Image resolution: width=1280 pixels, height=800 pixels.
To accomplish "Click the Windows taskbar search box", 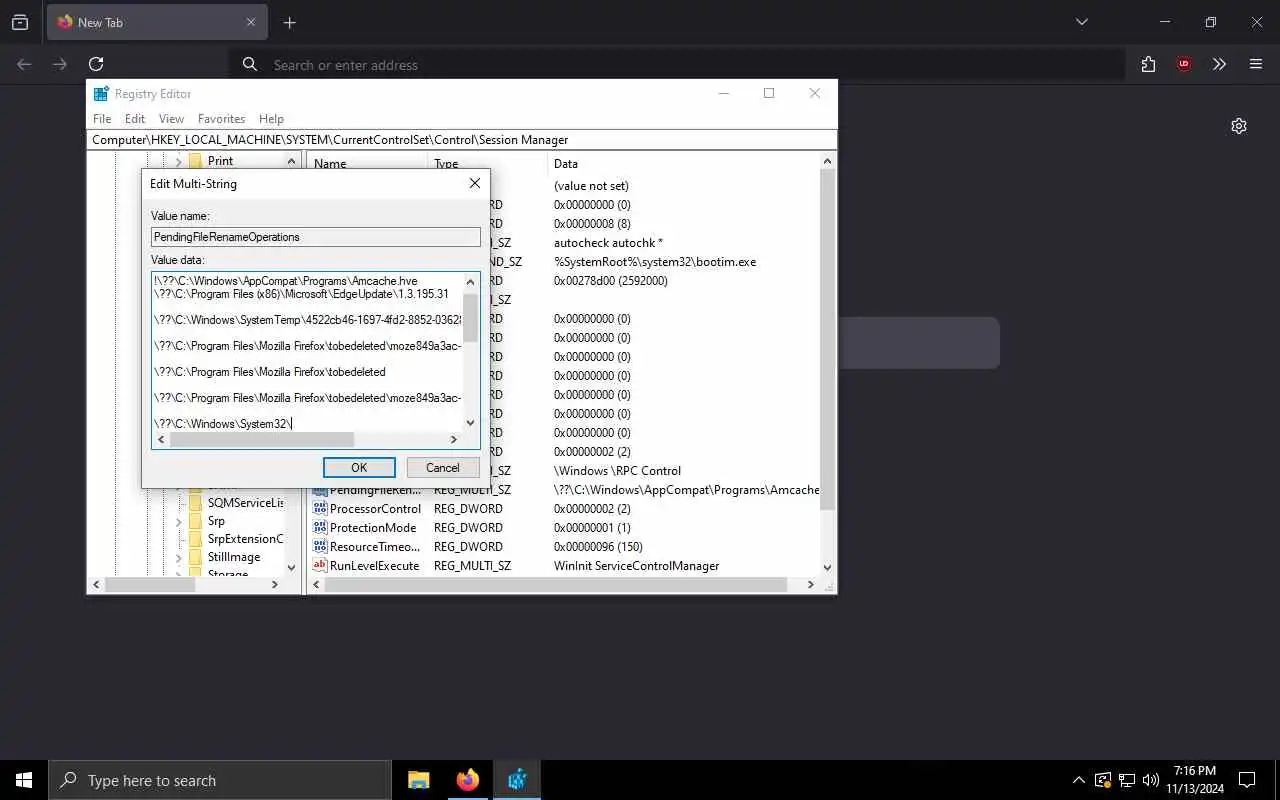I will 220,780.
